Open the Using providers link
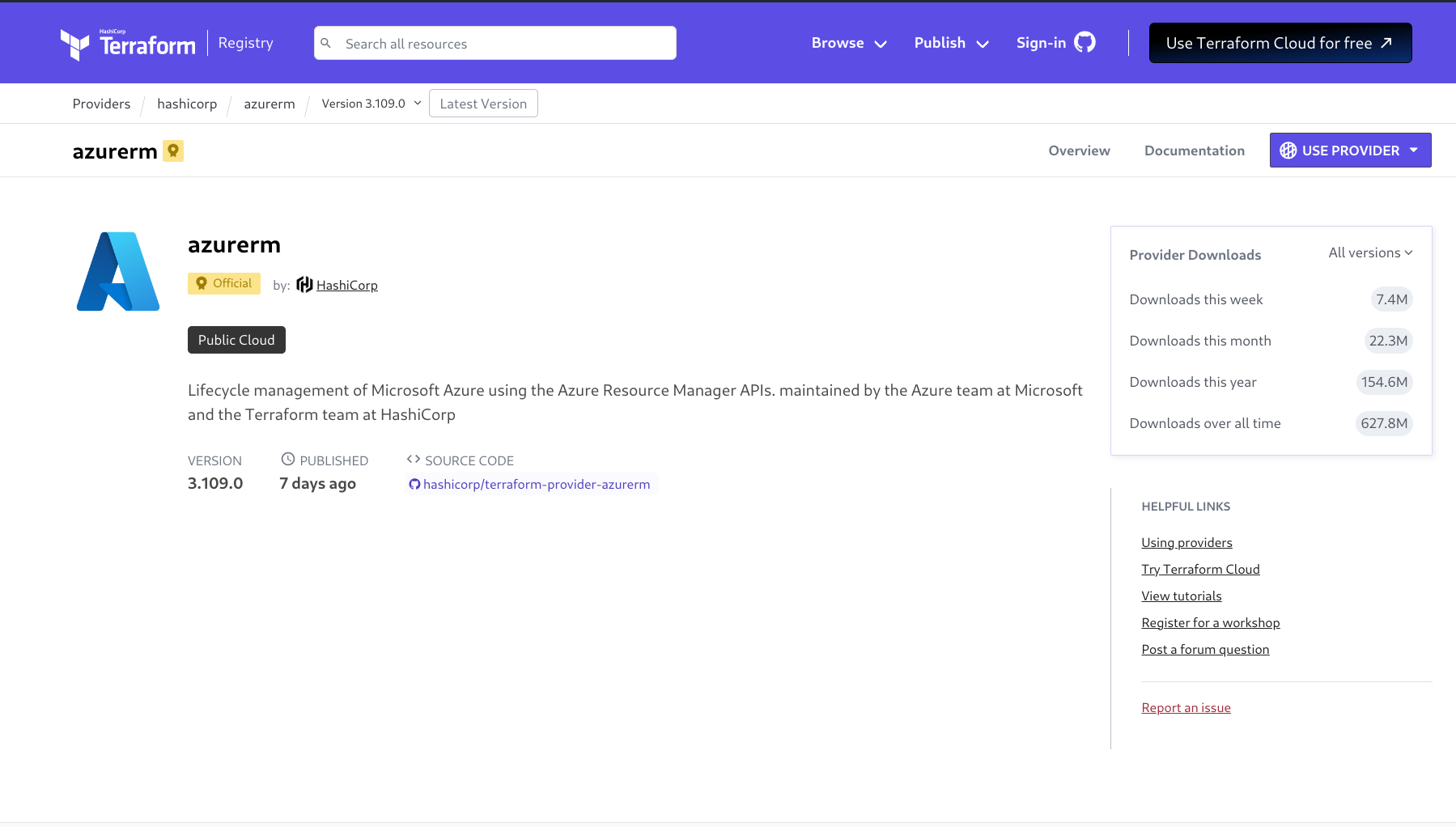The height and width of the screenshot is (827, 1456). point(1186,542)
